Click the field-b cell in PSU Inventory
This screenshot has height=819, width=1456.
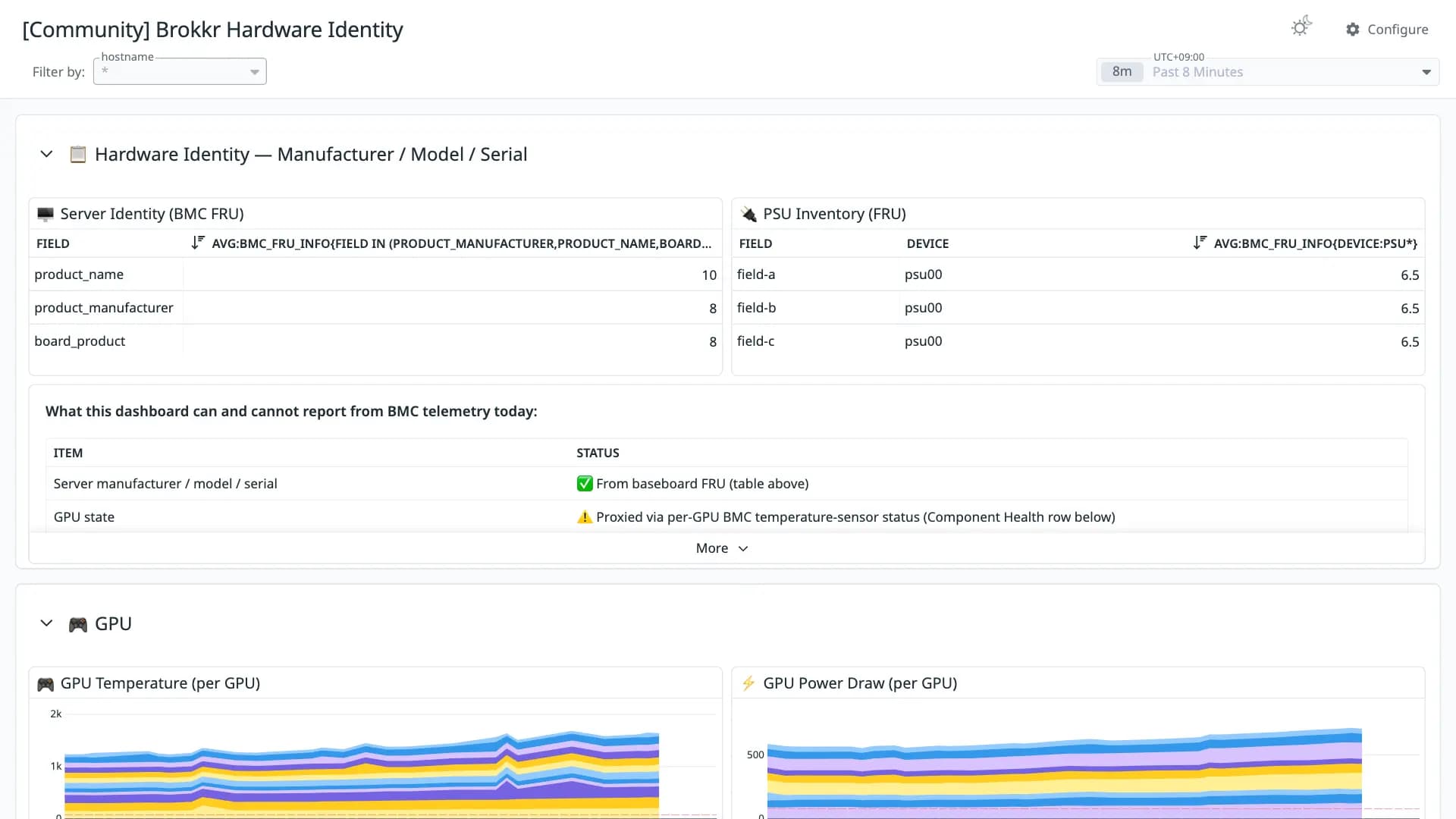tap(756, 308)
